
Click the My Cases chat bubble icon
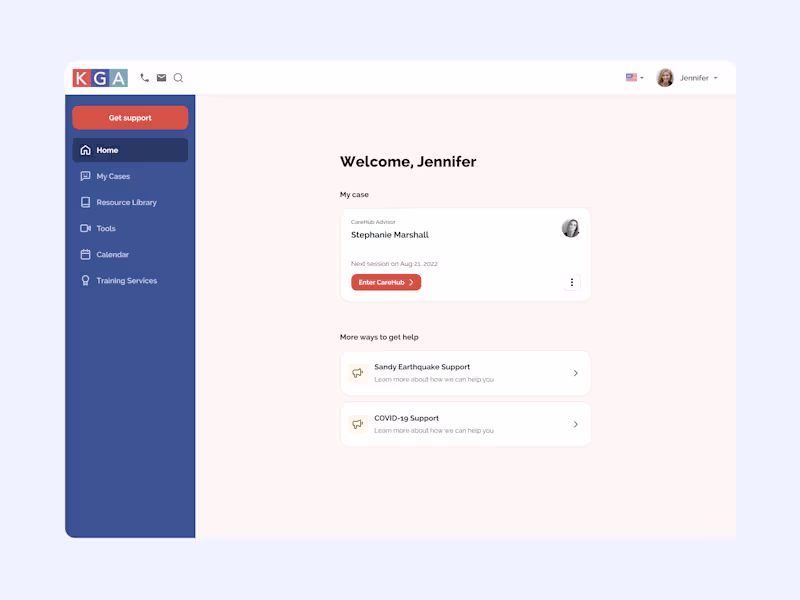[x=85, y=176]
